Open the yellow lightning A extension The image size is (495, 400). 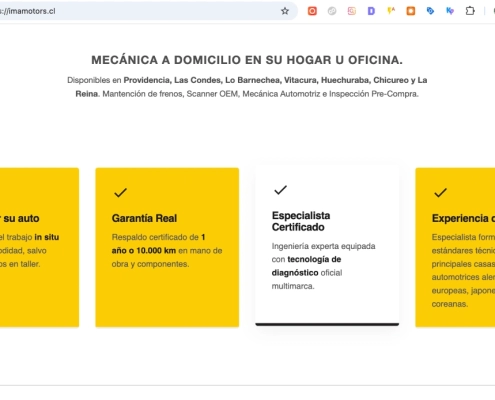pyautogui.click(x=391, y=11)
